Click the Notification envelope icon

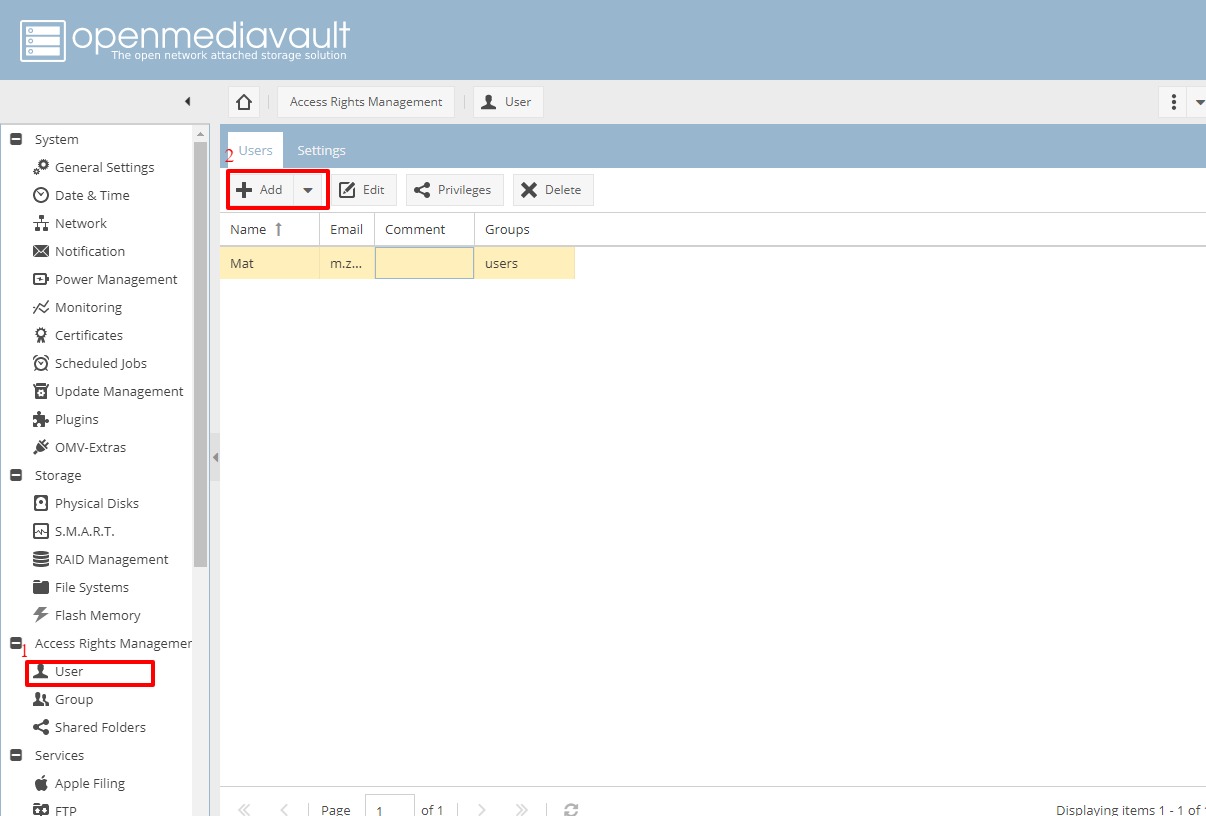point(41,251)
